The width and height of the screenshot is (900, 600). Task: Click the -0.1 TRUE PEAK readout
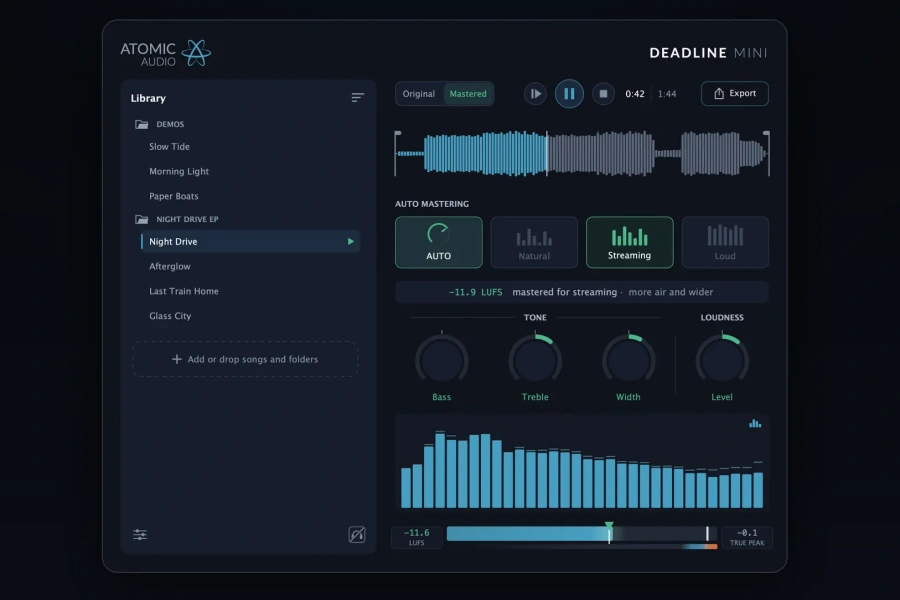click(747, 537)
